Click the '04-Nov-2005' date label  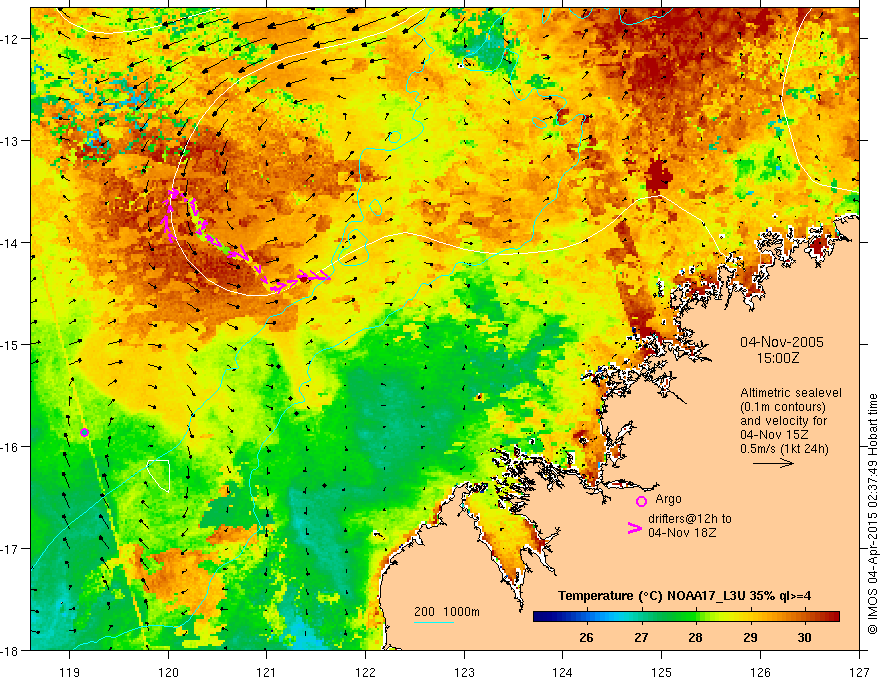click(x=782, y=342)
